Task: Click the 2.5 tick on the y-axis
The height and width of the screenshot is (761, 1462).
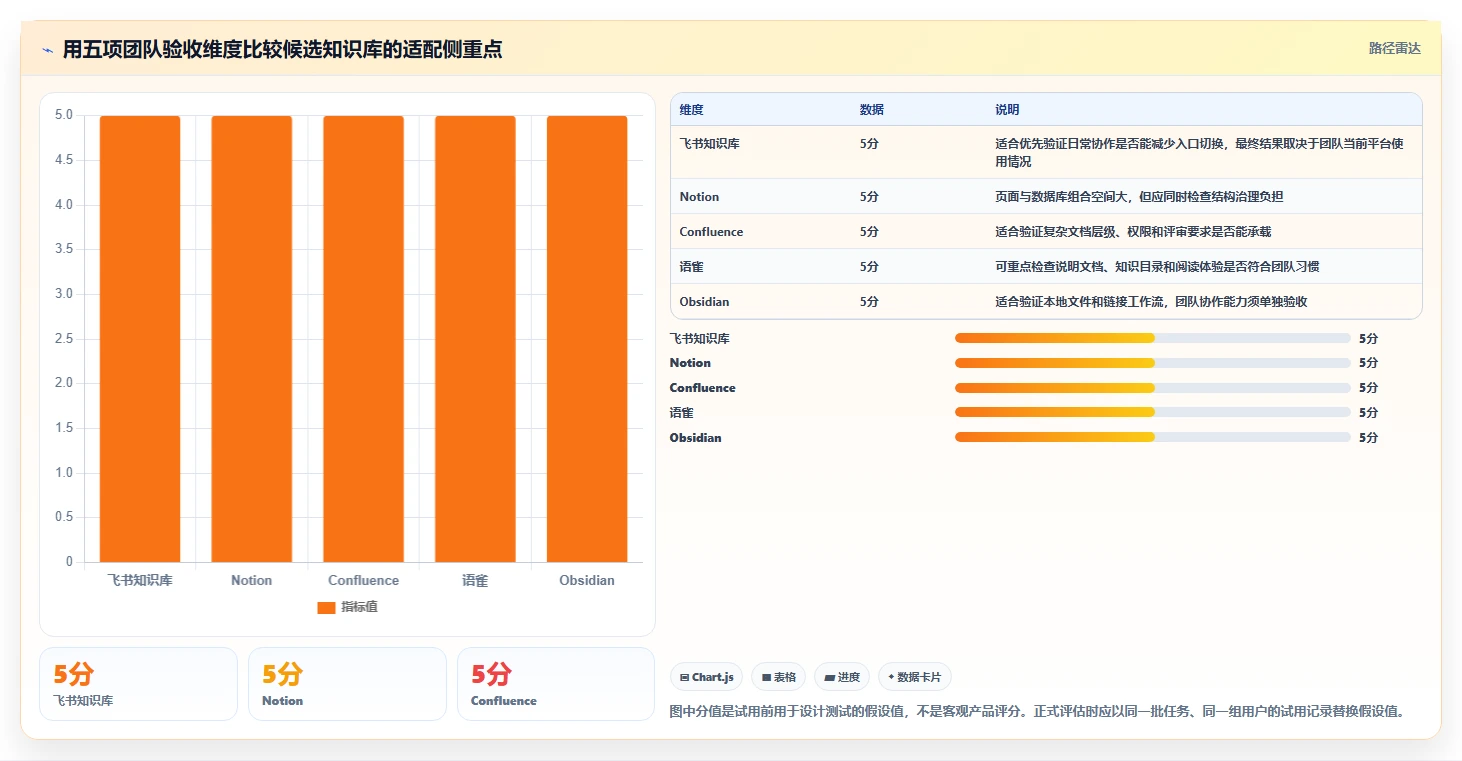Action: tap(64, 339)
